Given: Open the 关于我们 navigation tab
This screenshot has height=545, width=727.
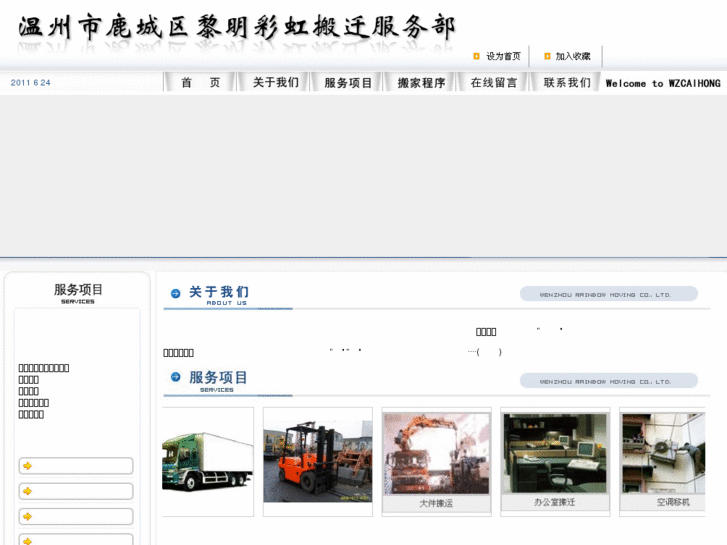Looking at the screenshot, I should [x=275, y=83].
